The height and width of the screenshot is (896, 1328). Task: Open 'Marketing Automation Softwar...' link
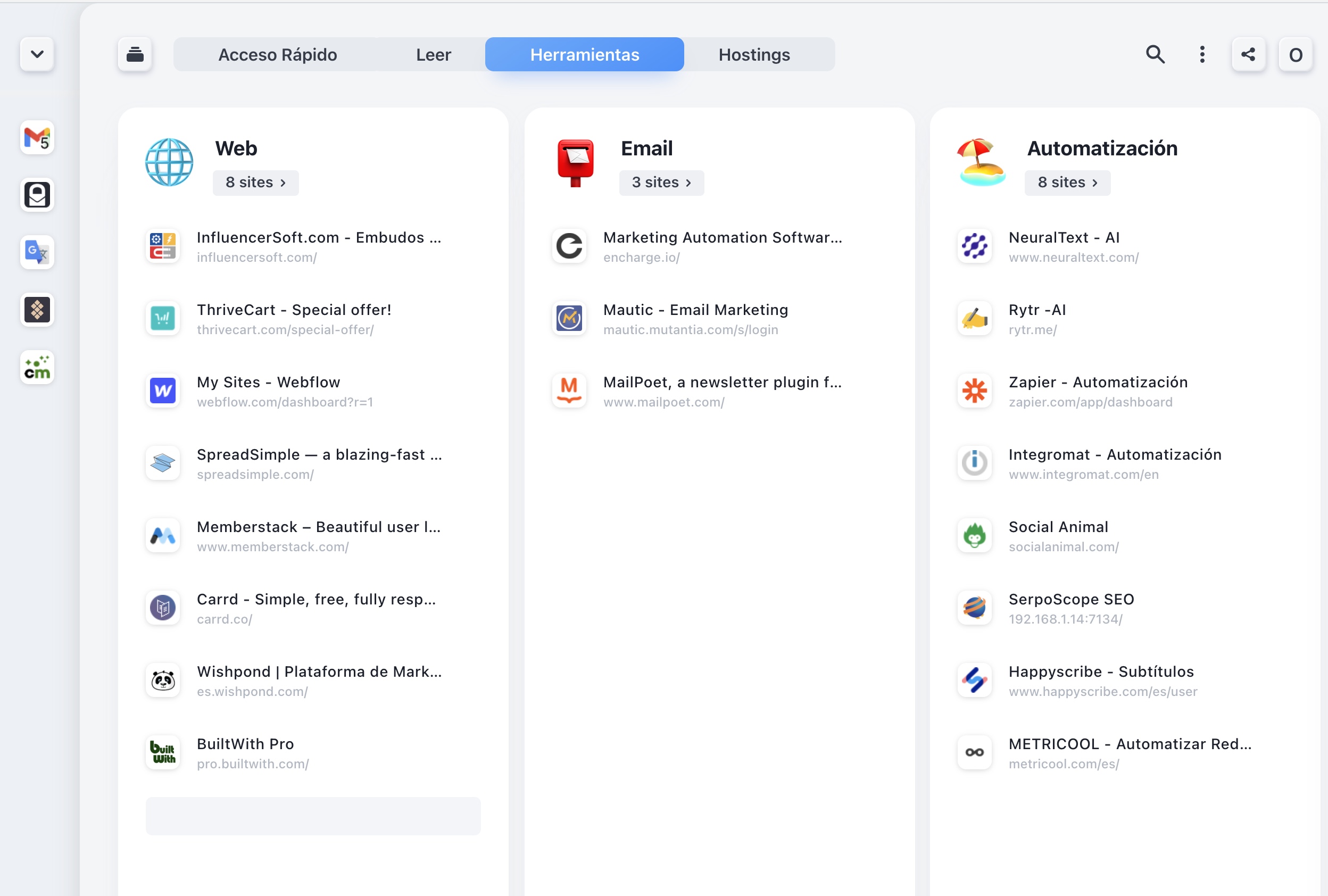point(723,237)
